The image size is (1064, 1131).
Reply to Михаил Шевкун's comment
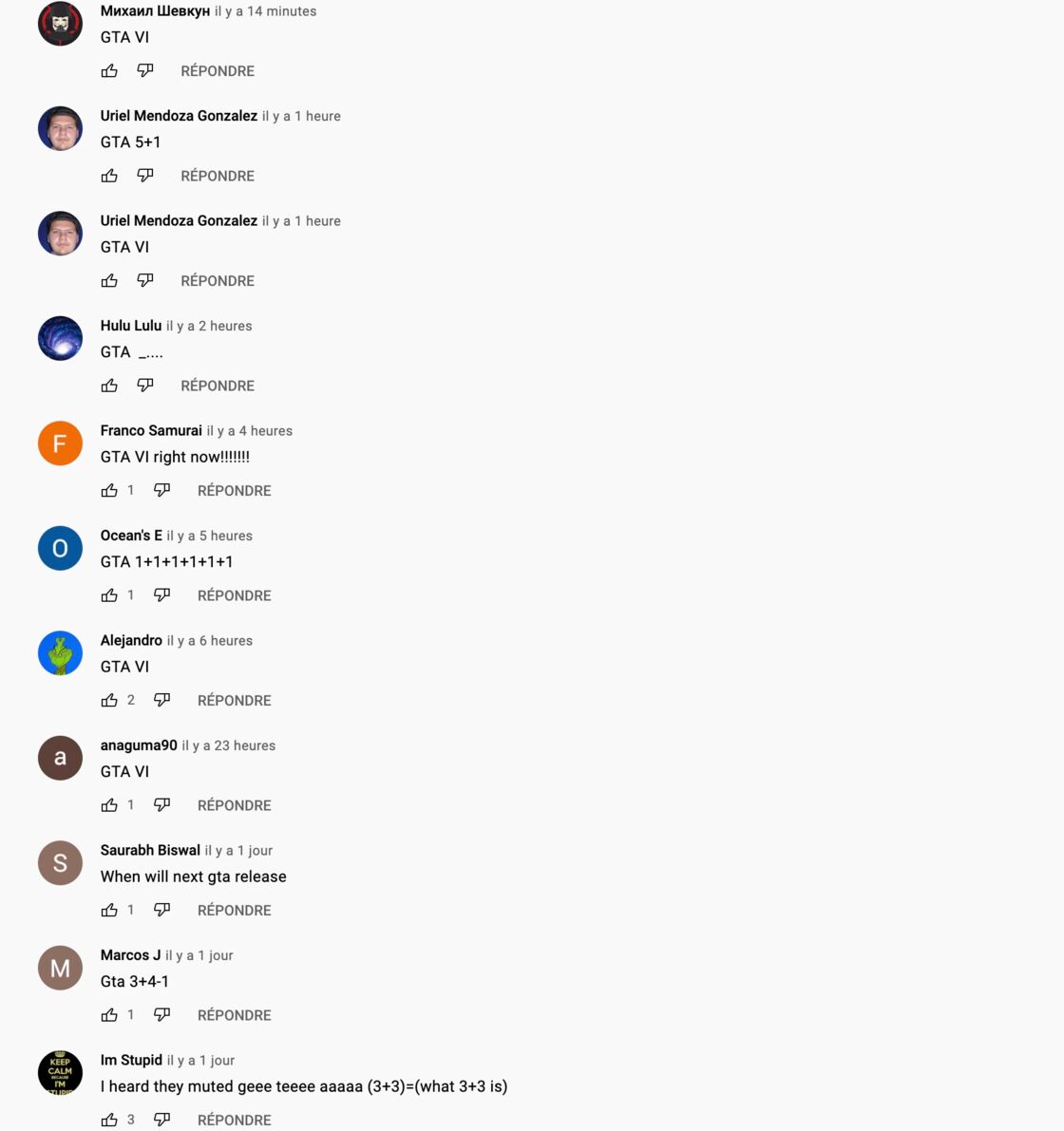[x=218, y=70]
